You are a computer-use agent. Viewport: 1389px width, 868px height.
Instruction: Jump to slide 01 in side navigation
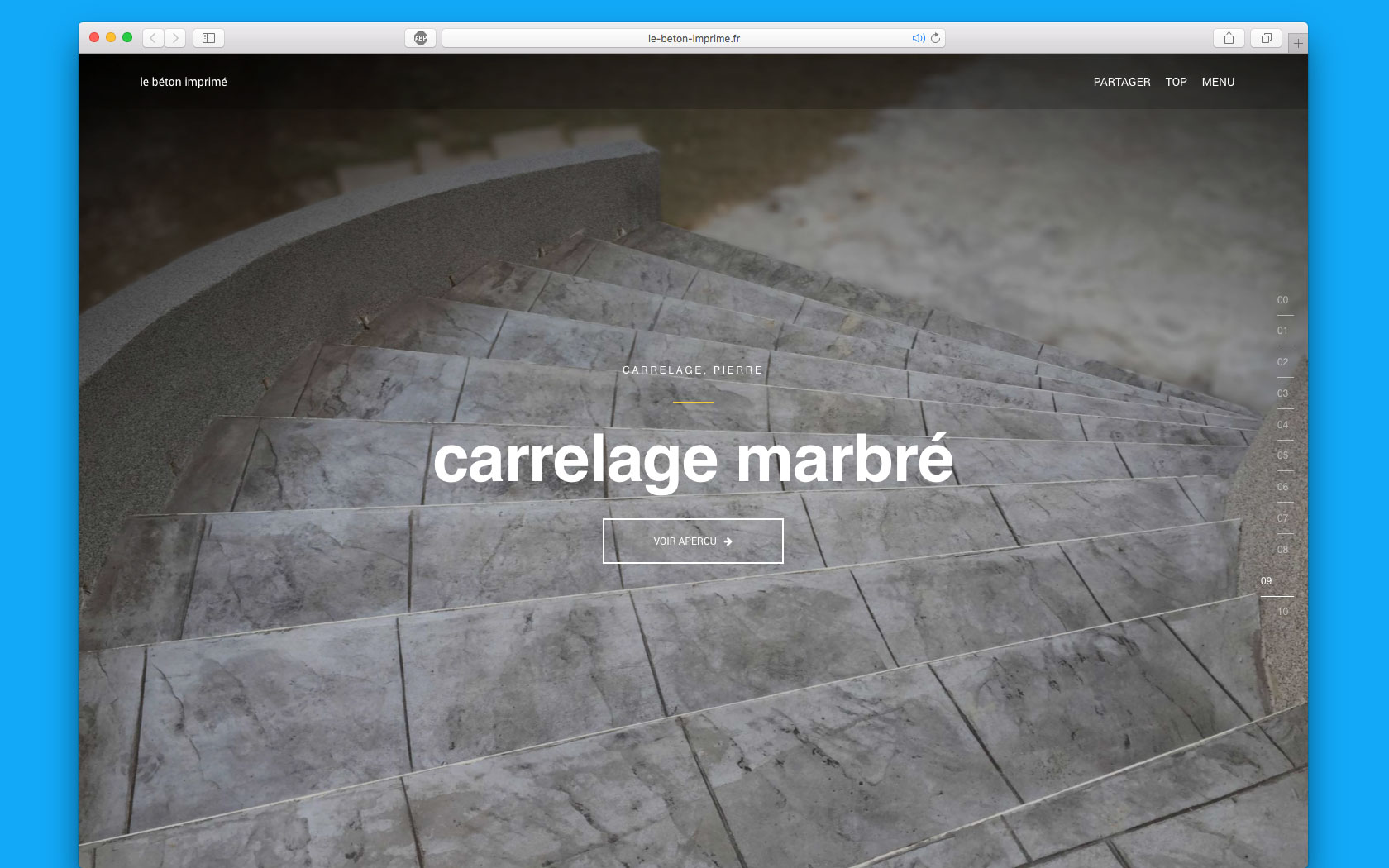1283,331
